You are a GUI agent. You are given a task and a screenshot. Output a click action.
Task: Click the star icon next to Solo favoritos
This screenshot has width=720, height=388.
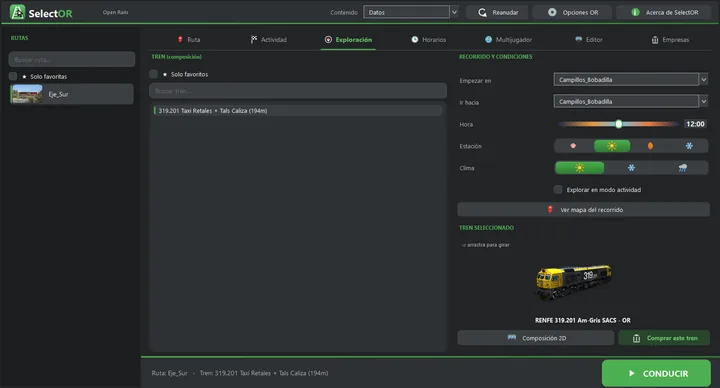[x=165, y=74]
